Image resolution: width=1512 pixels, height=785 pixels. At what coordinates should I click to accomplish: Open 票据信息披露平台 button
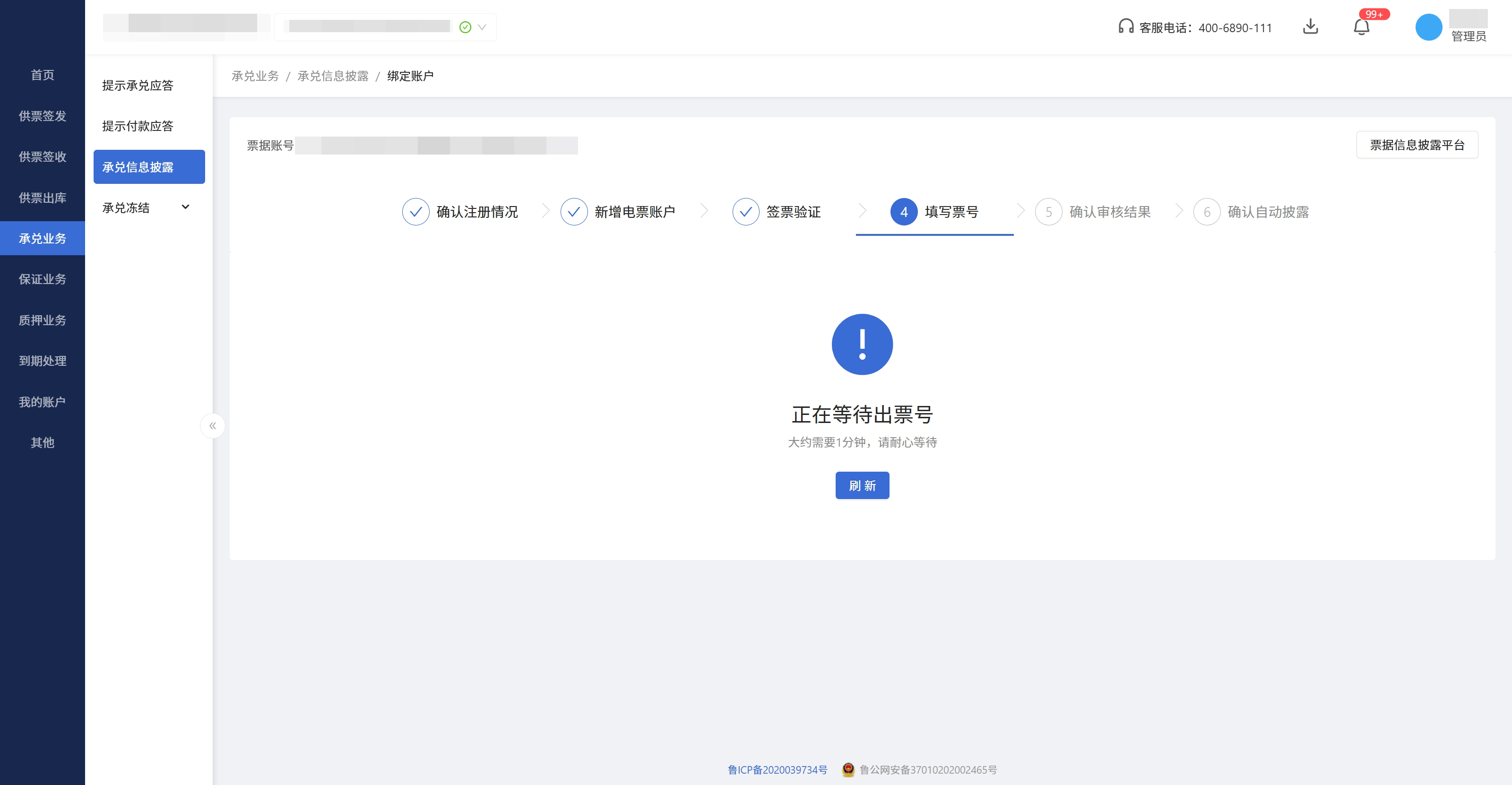pyautogui.click(x=1417, y=145)
